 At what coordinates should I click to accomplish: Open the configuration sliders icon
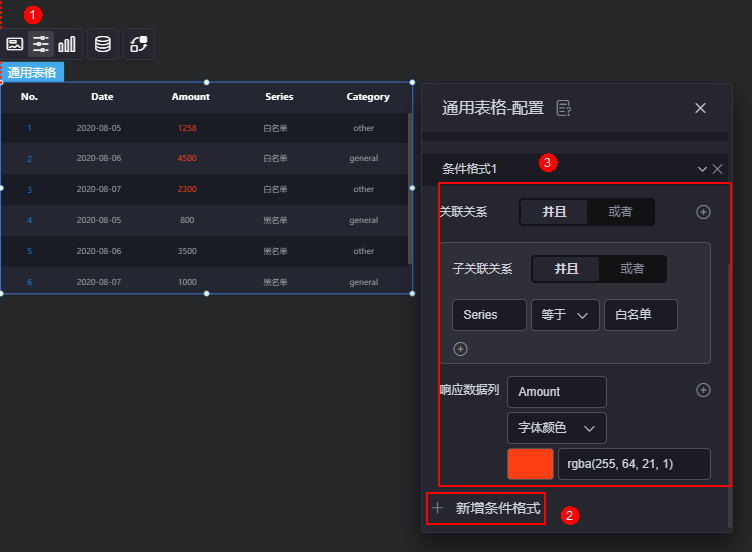[x=41, y=44]
